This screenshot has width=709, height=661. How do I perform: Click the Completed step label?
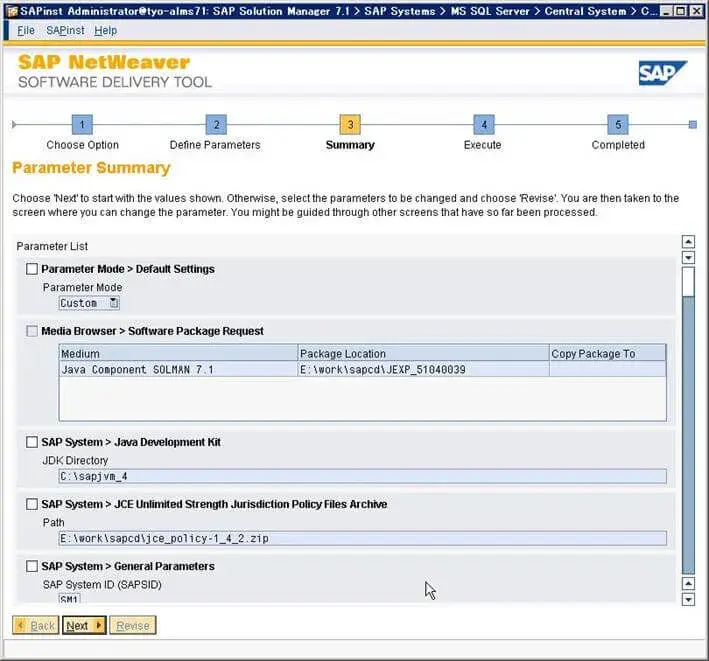[x=618, y=145]
